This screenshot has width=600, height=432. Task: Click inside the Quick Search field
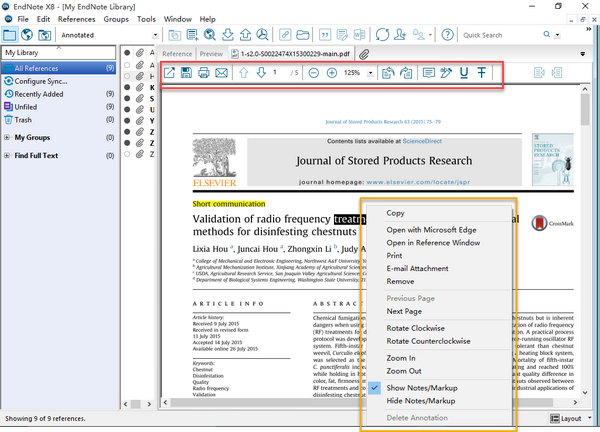point(501,35)
